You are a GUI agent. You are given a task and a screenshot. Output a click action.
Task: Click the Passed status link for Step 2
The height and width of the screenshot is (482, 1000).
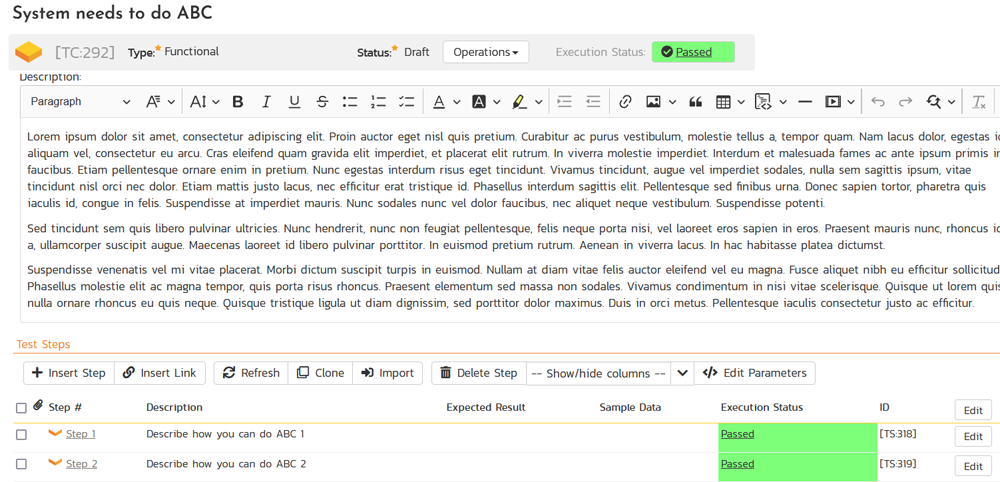737,464
